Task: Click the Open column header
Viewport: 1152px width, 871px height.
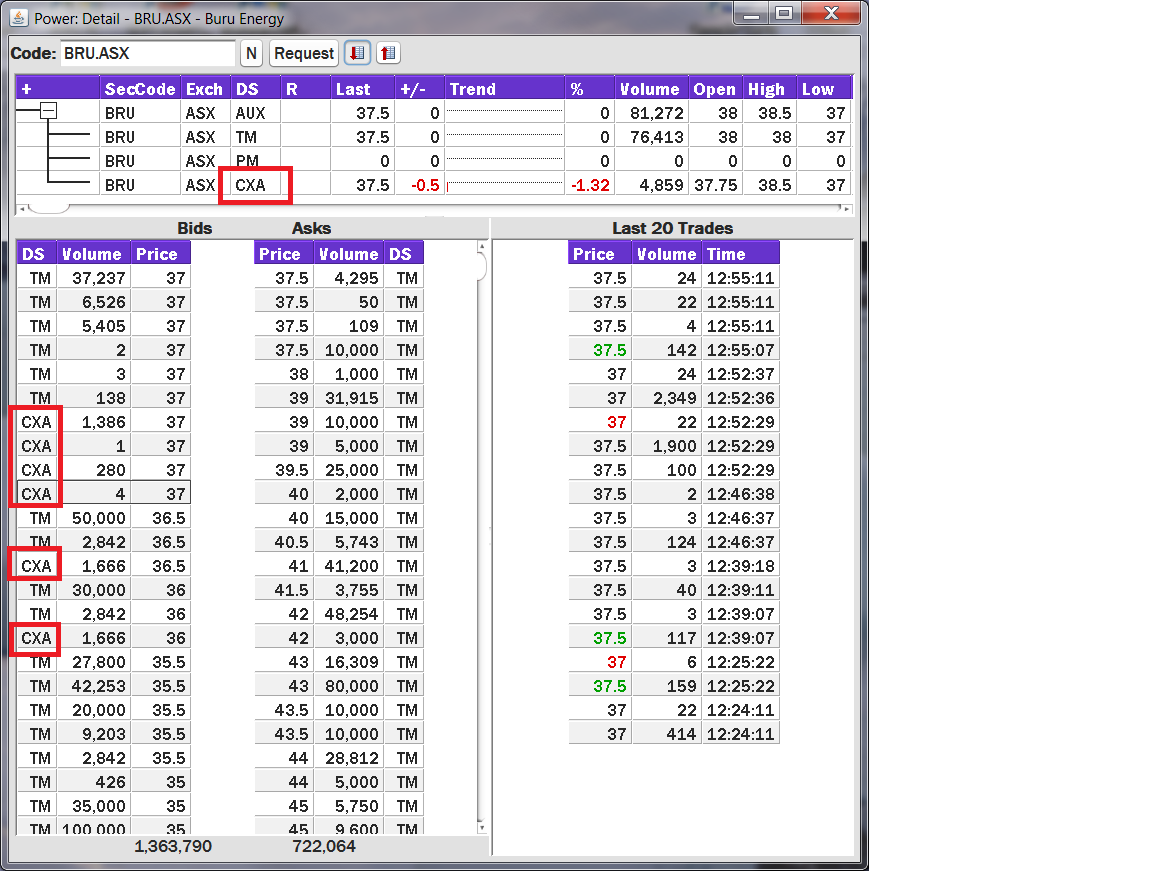Action: pos(715,89)
